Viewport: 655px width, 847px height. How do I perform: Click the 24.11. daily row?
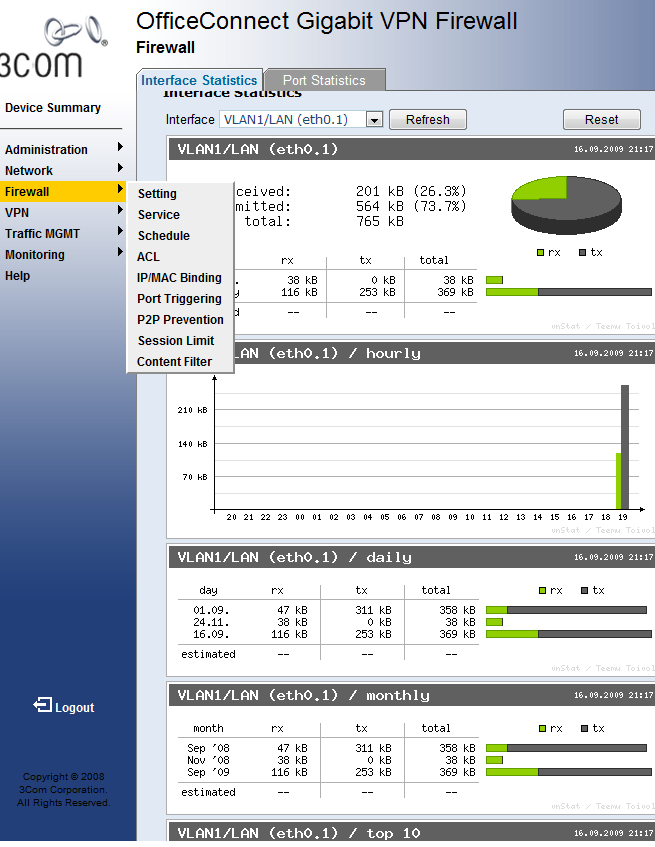coord(327,622)
